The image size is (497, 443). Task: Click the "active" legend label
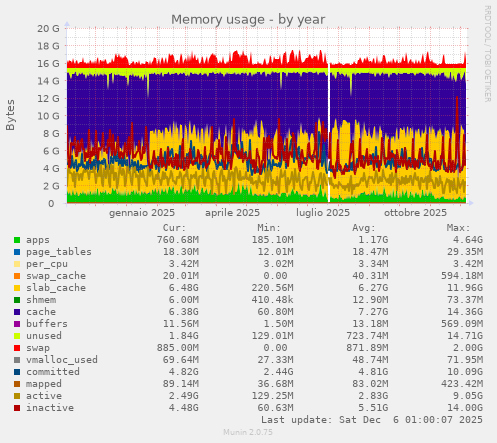(44, 396)
